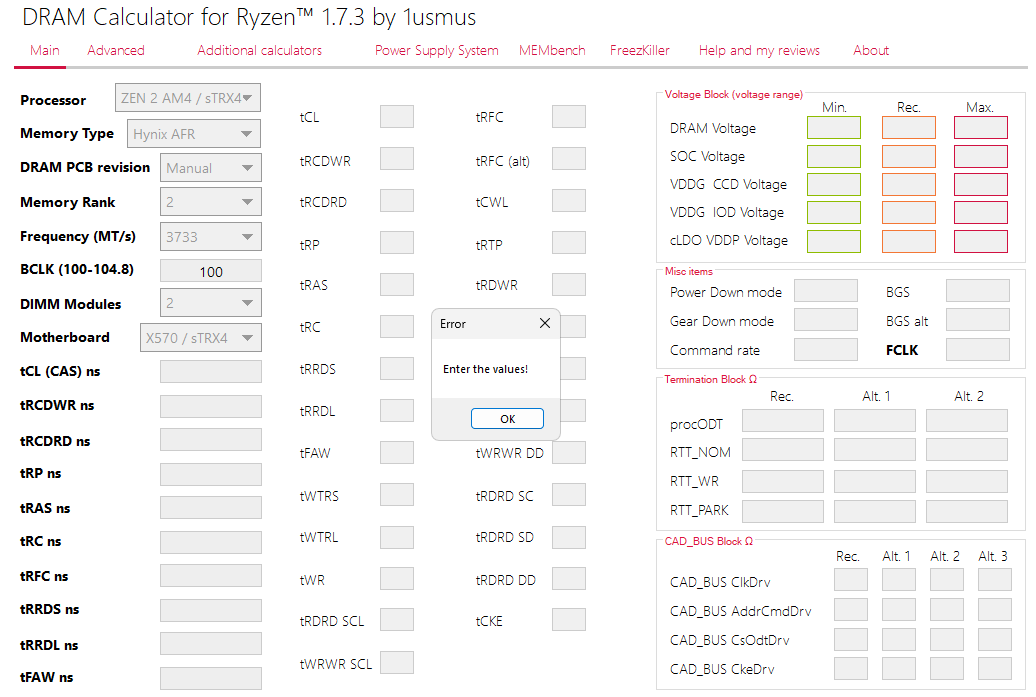
Task: Click red VDDG CCD Voltage Max. box
Action: (x=980, y=184)
